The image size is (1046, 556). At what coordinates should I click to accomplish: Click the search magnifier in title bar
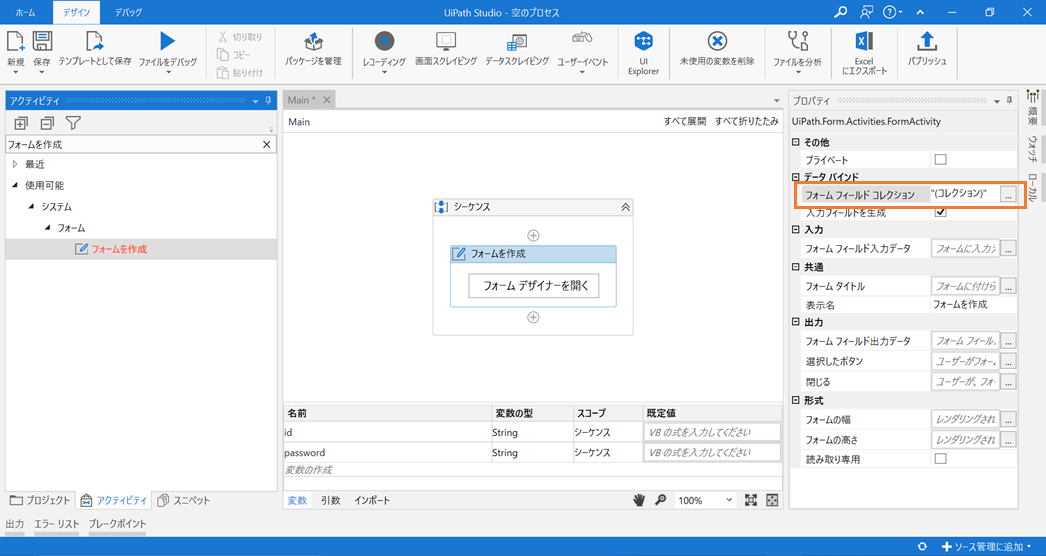[842, 12]
